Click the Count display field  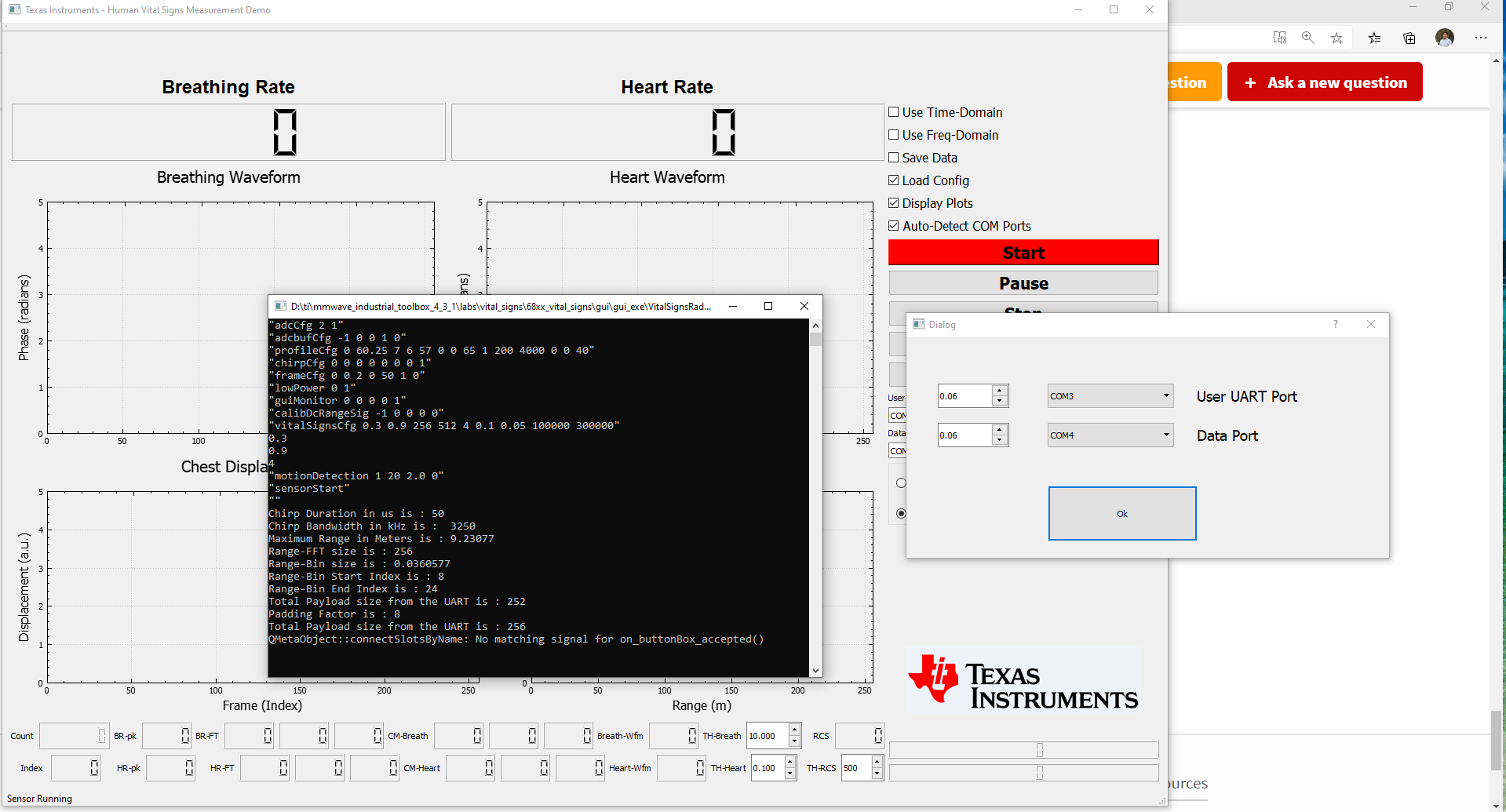click(74, 736)
